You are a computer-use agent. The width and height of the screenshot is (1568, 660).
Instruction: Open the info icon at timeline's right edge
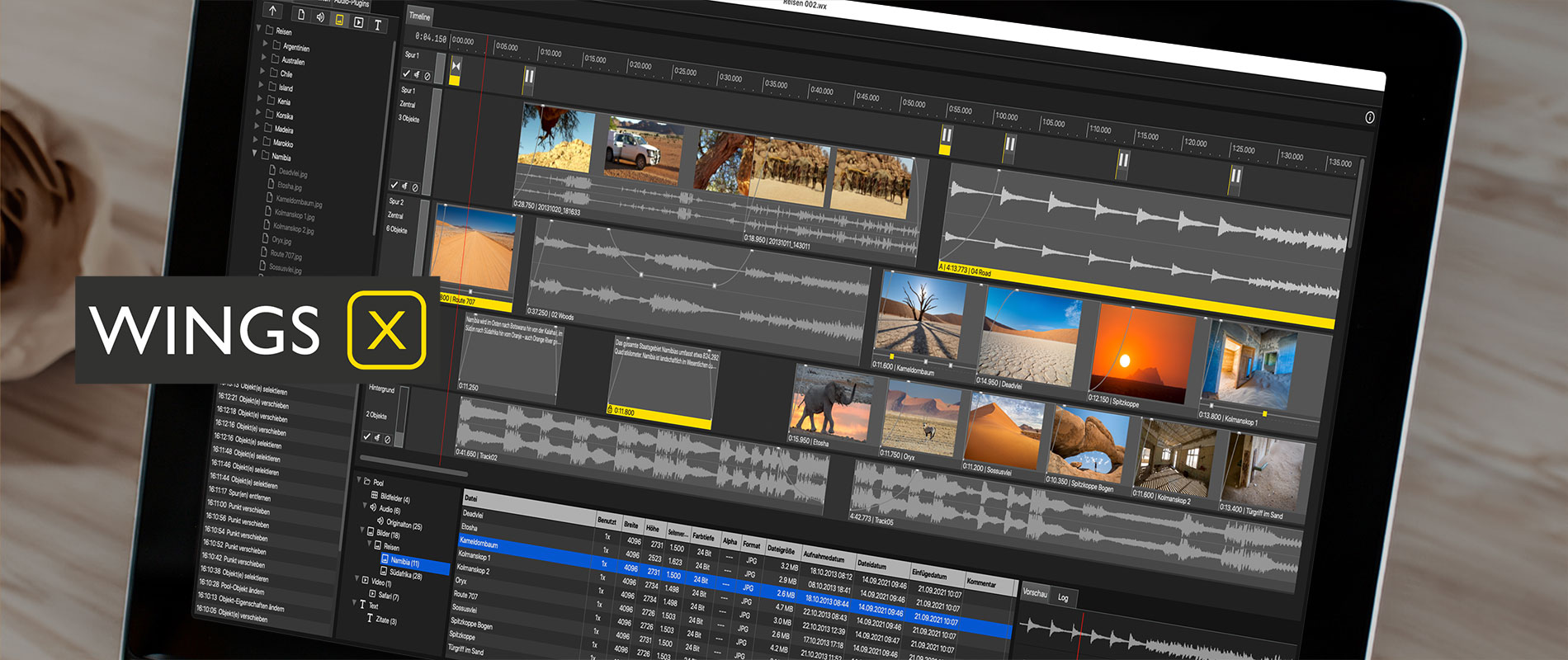click(1370, 117)
